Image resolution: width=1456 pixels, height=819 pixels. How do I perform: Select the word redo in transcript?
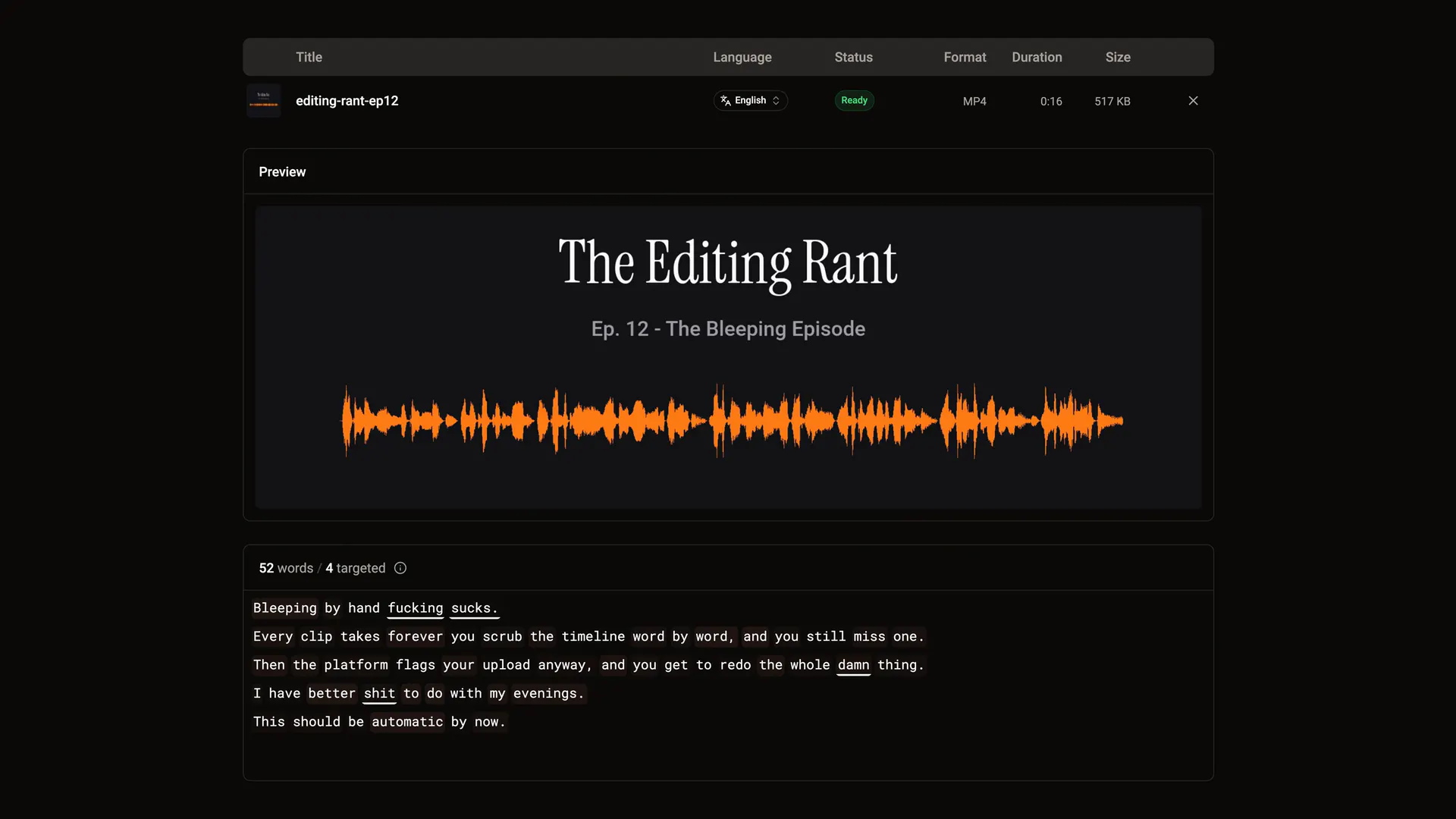click(x=735, y=665)
